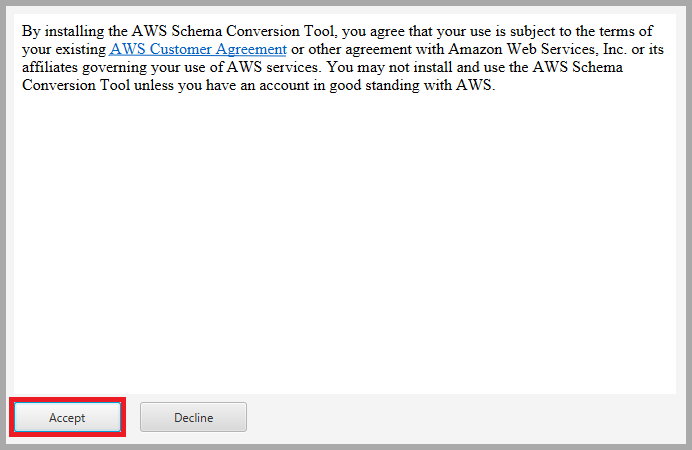This screenshot has width=692, height=450.
Task: View the existing AWS Customer Agreement
Action: tap(198, 49)
